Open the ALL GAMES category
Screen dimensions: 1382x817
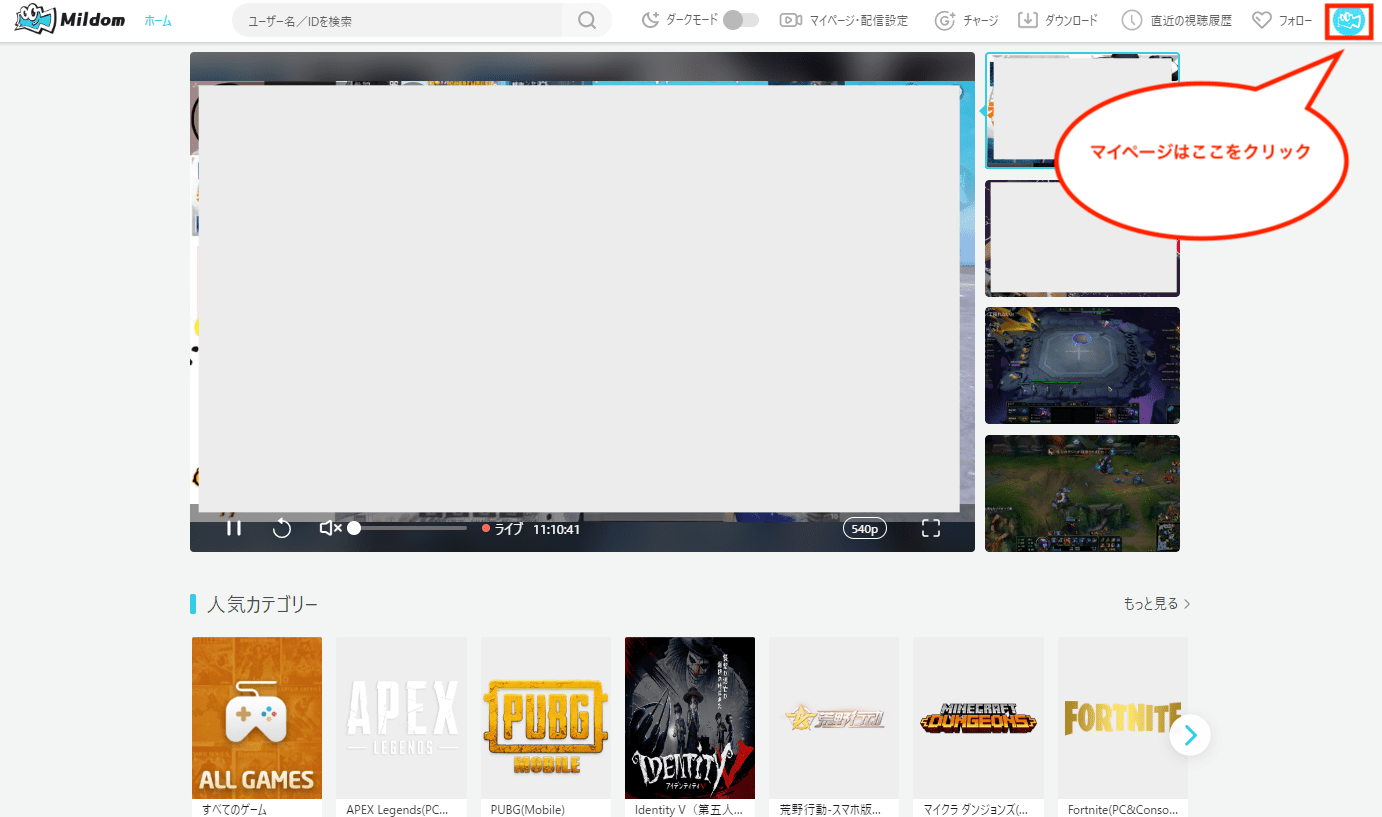257,718
